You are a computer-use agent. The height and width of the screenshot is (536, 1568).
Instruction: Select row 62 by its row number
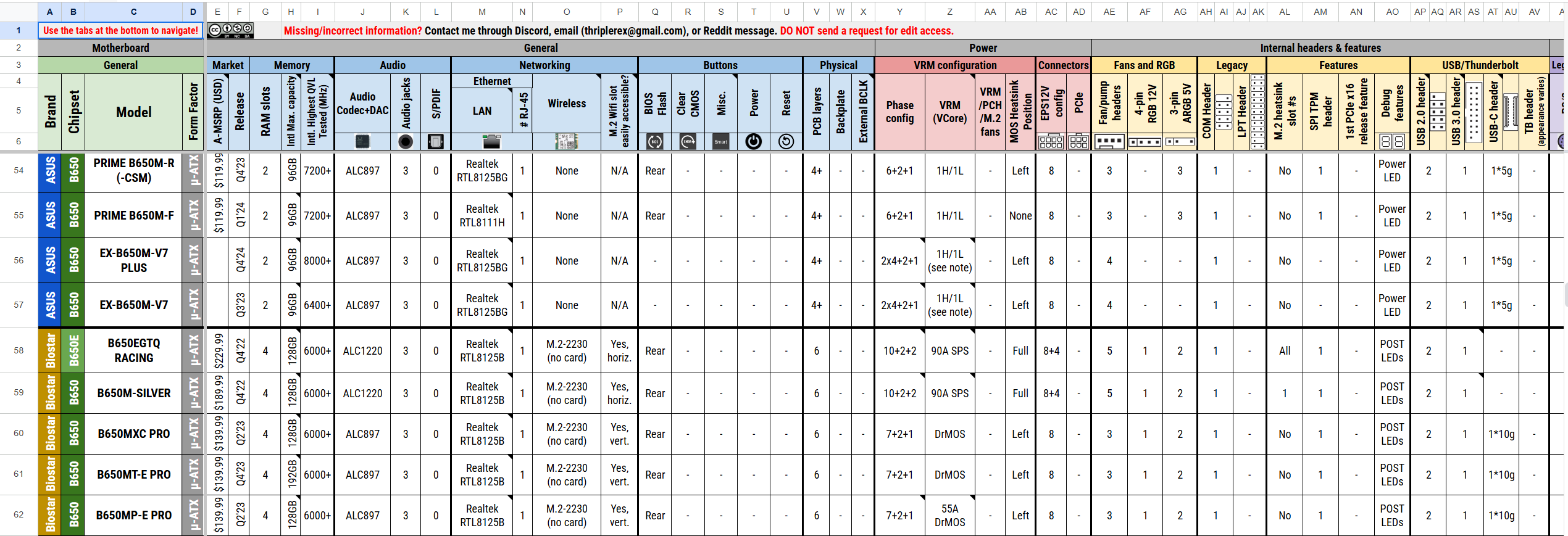click(x=19, y=515)
